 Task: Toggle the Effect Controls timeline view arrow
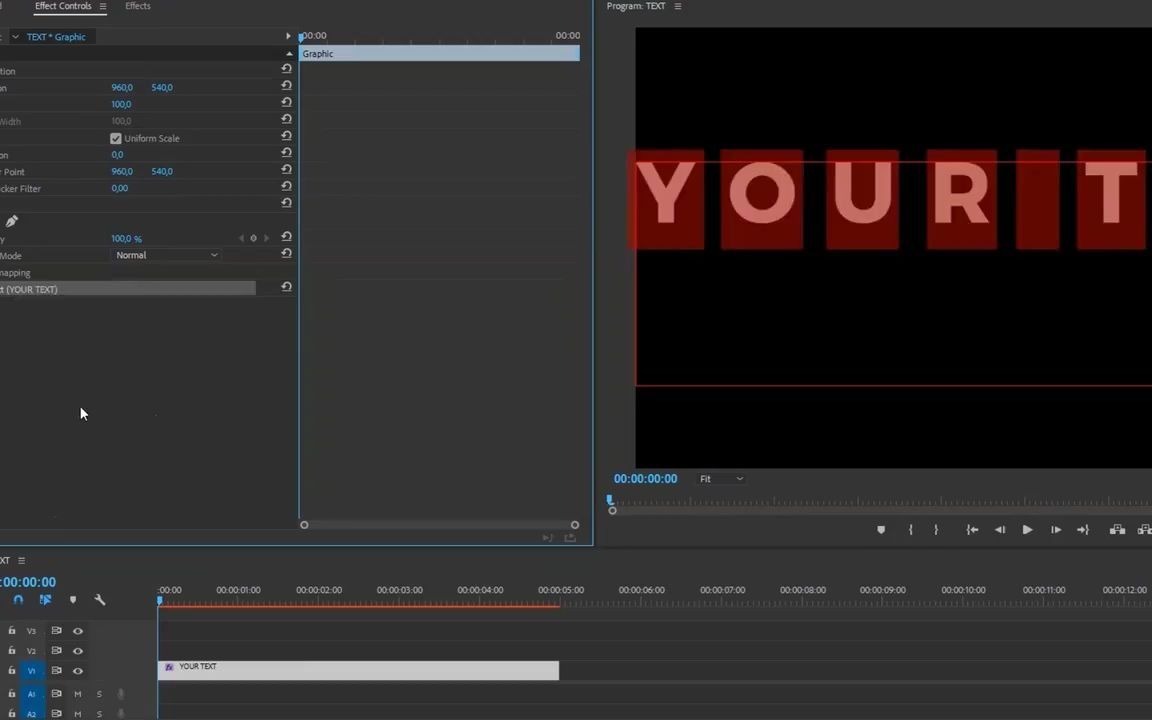tap(288, 36)
